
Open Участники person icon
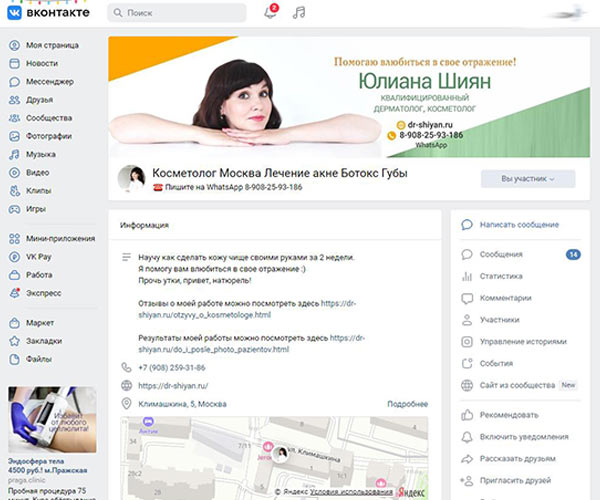click(467, 320)
